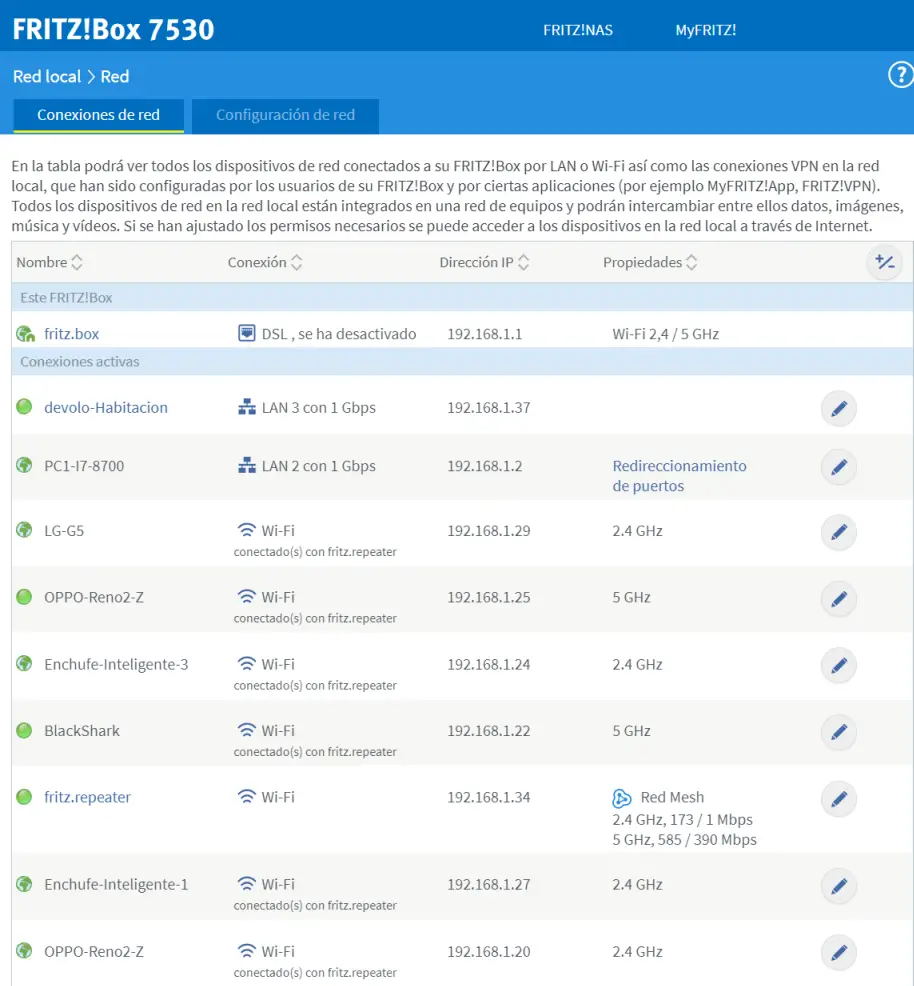Click the plus/minus column options icon
This screenshot has width=914, height=986.
884,262
